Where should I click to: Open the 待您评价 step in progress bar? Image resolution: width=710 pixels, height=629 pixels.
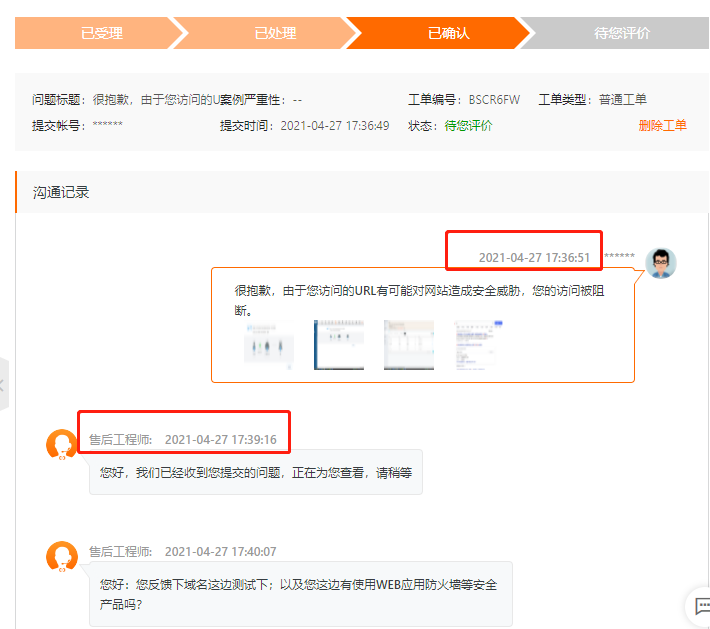click(621, 33)
